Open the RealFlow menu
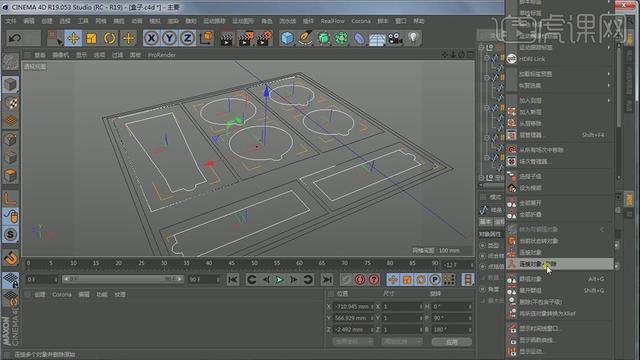This screenshot has width=640, height=360. coord(332,21)
